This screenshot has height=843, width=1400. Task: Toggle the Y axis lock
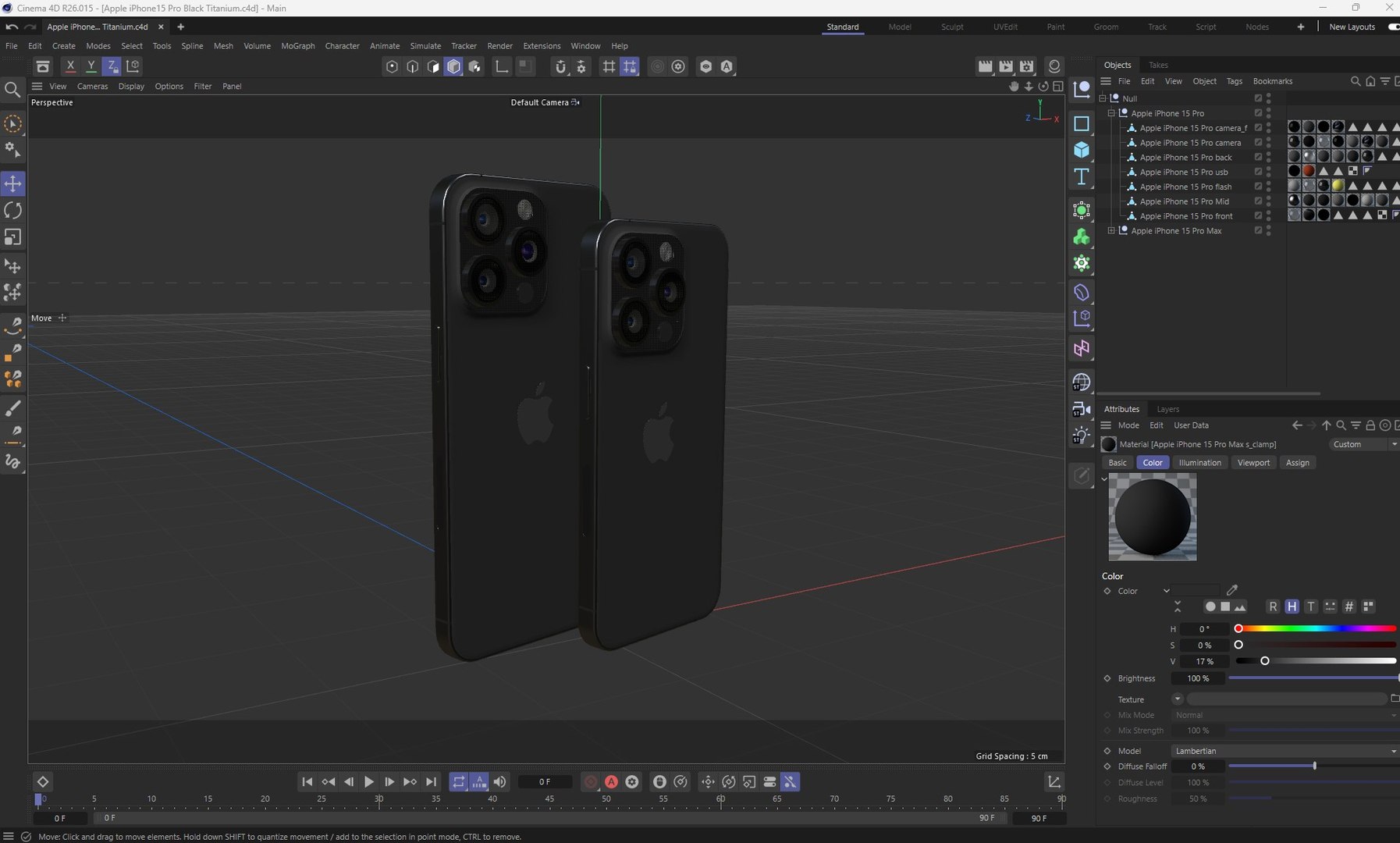point(91,66)
